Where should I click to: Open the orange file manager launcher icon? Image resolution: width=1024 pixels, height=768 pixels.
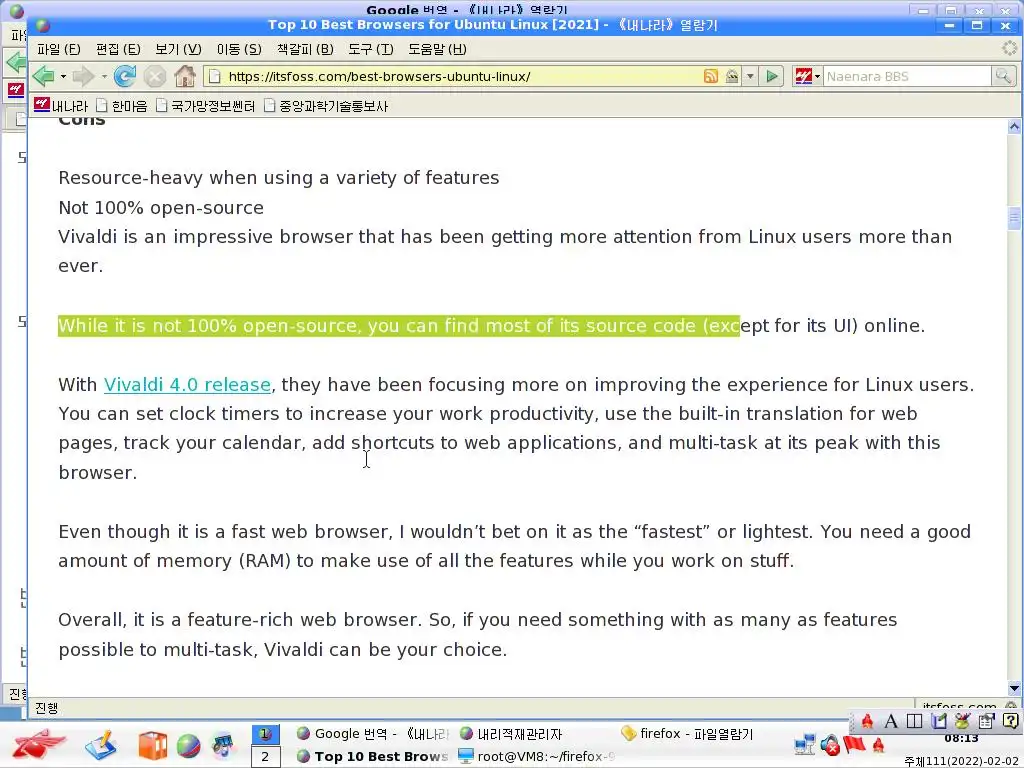point(152,745)
